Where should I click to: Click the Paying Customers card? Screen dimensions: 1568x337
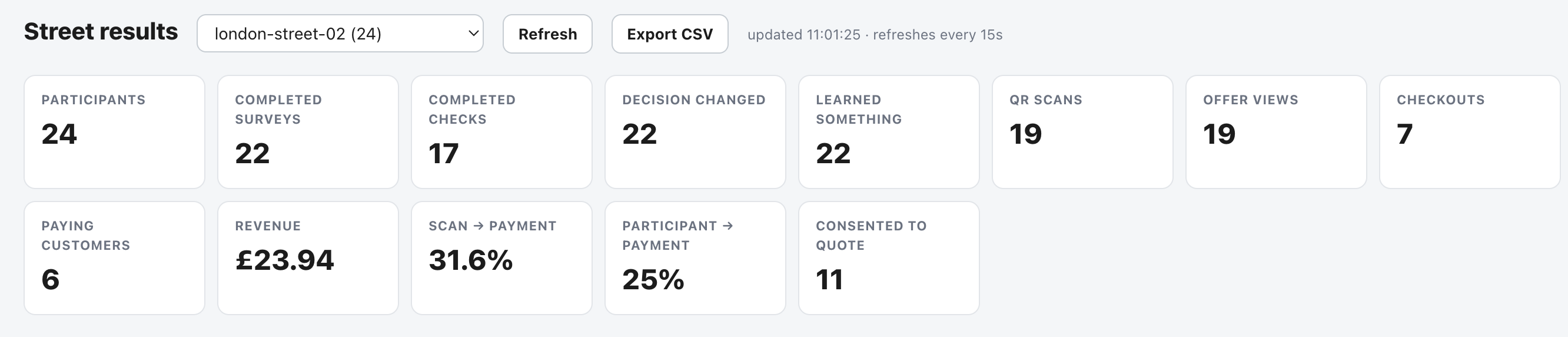114,258
